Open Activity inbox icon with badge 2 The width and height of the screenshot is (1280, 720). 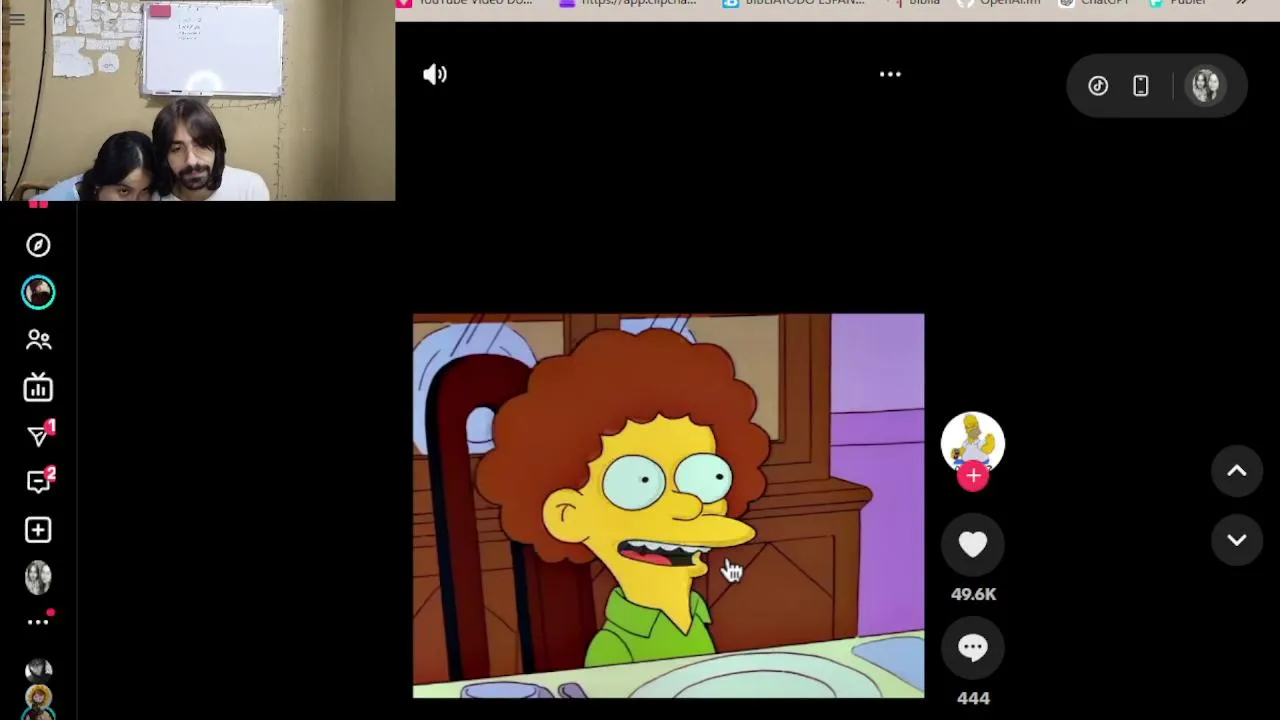(38, 482)
